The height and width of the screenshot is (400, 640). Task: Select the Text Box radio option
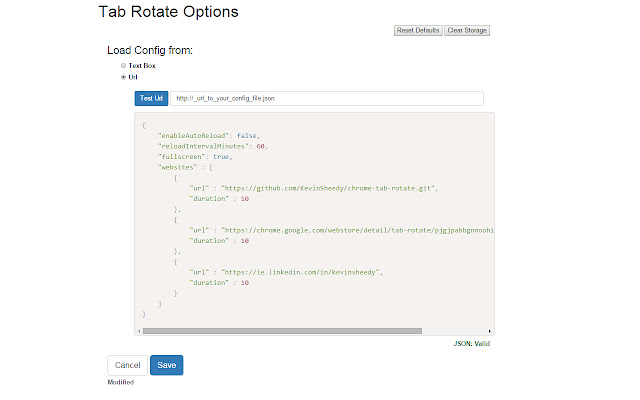pos(123,66)
